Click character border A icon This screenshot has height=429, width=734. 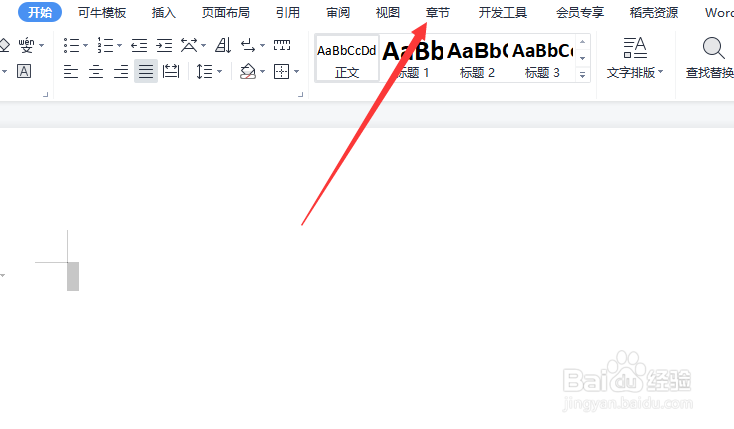(24, 72)
